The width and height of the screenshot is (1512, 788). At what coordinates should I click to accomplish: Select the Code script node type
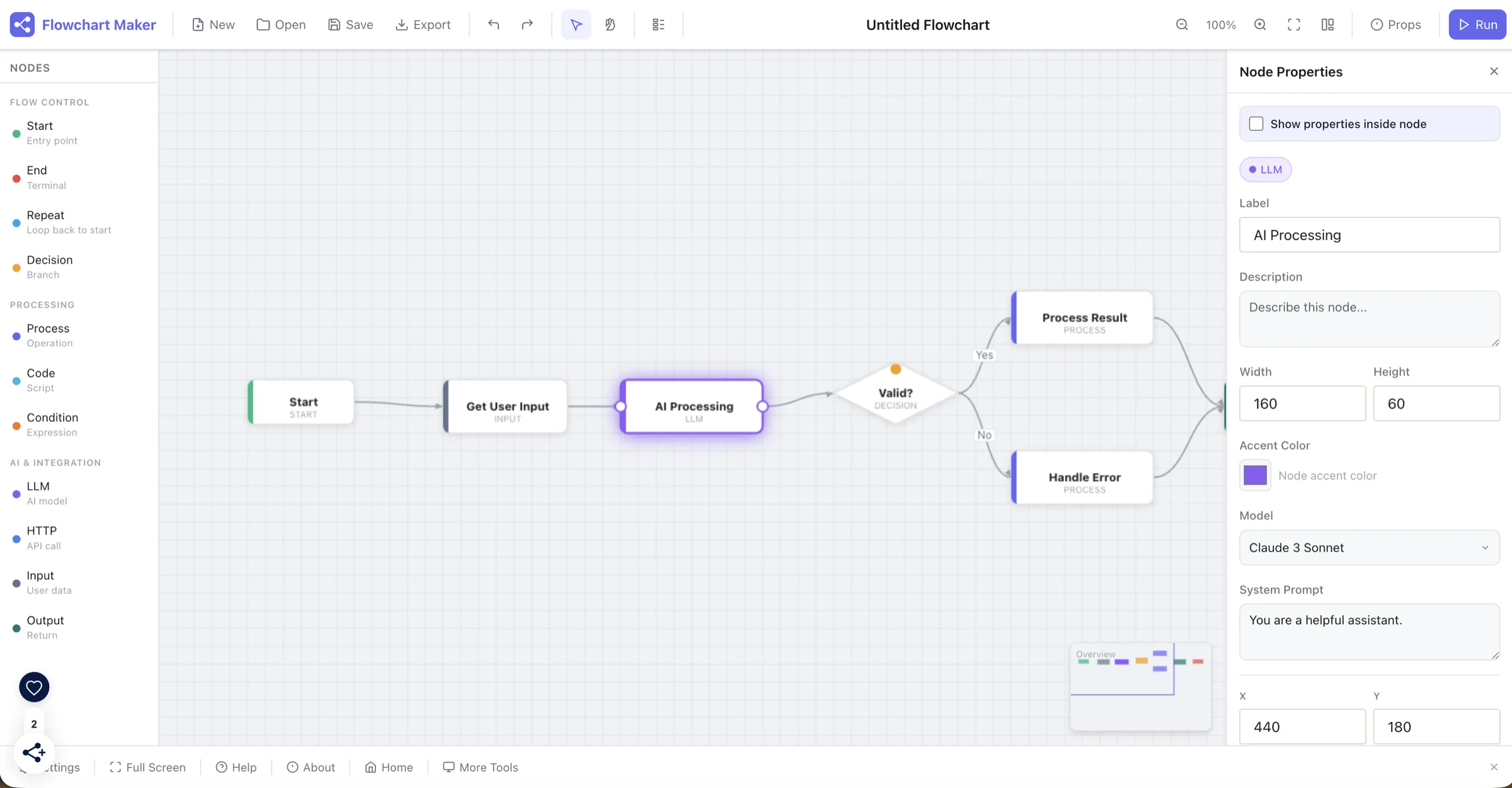point(79,380)
